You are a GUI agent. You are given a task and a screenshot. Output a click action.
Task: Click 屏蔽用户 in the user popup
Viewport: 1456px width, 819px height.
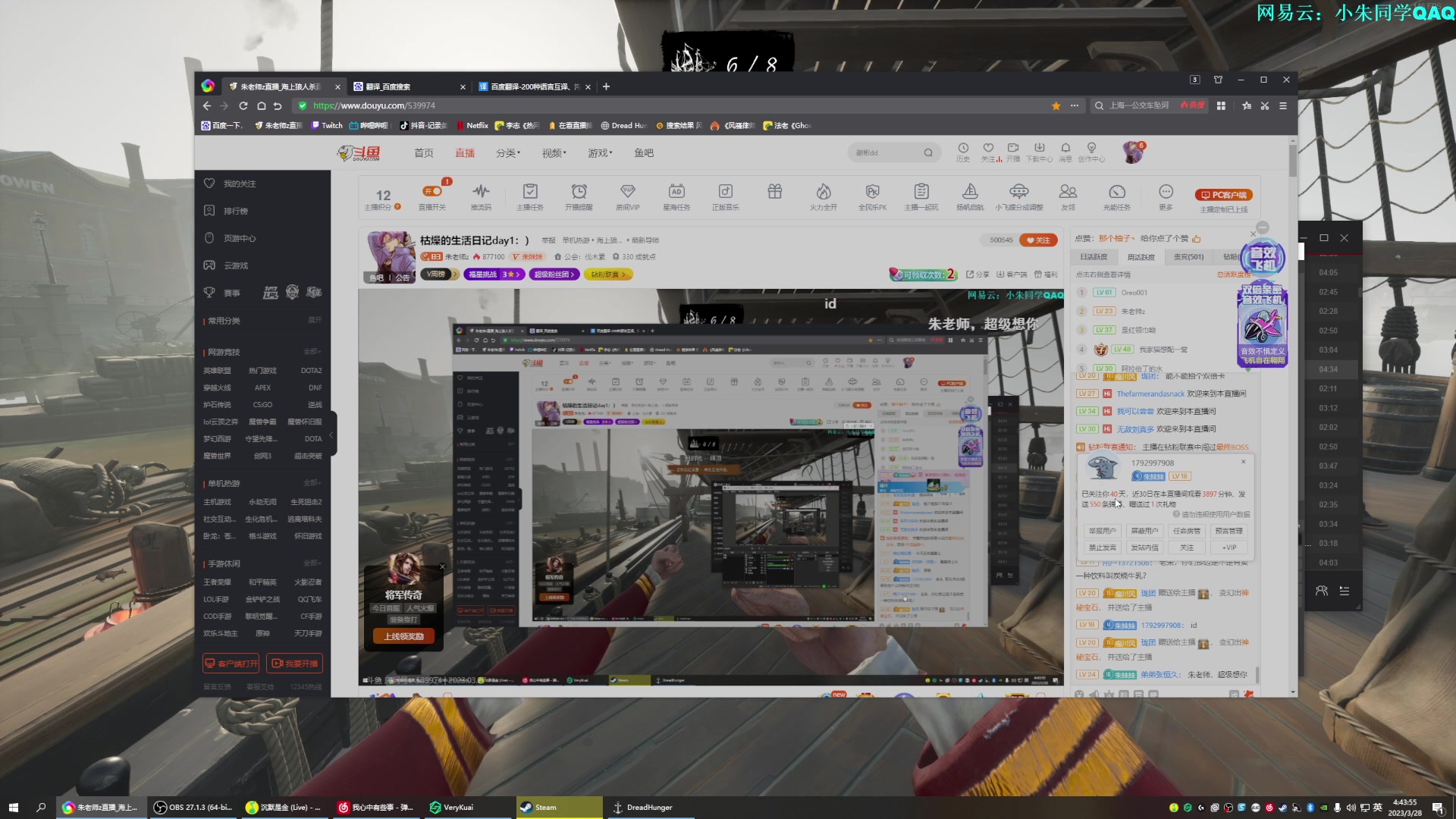(1144, 531)
